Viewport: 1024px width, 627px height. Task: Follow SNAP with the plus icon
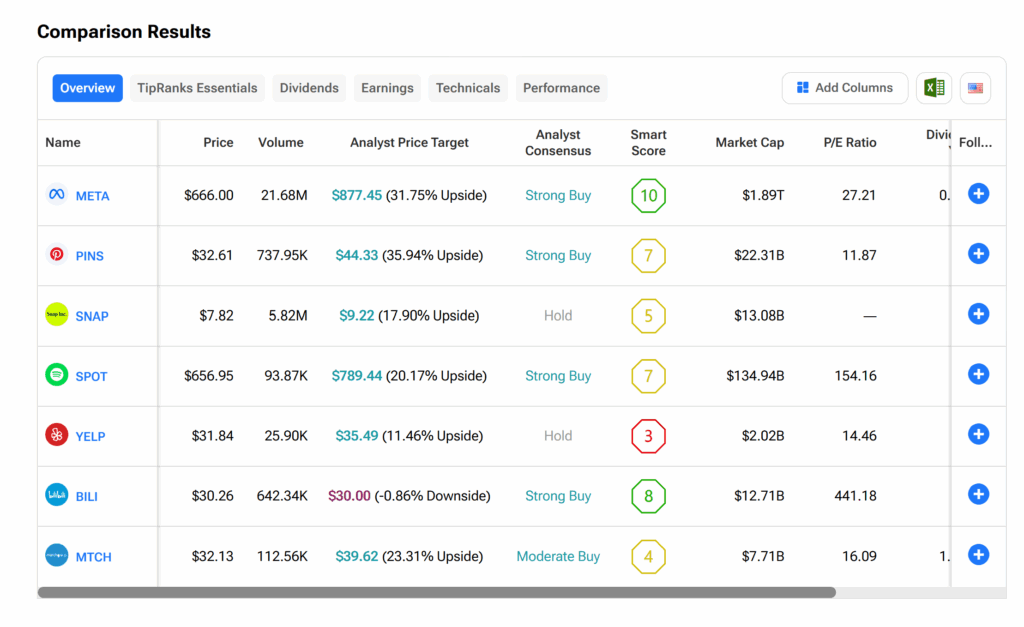[x=978, y=314]
